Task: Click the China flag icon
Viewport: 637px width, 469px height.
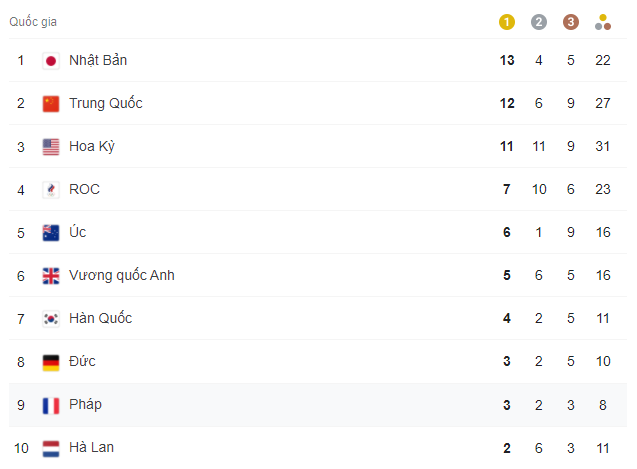Action: coord(51,104)
